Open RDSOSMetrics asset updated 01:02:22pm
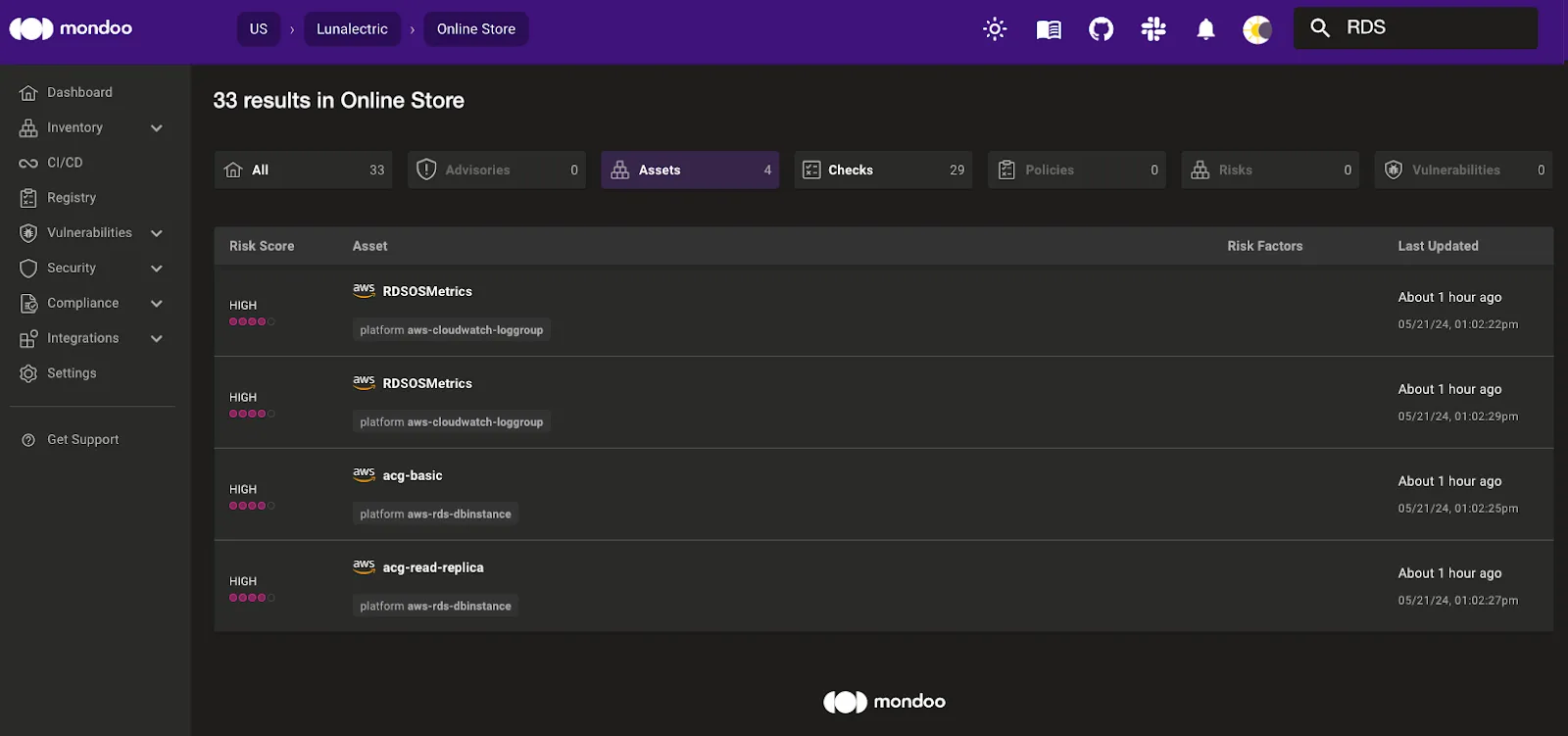 click(x=427, y=291)
